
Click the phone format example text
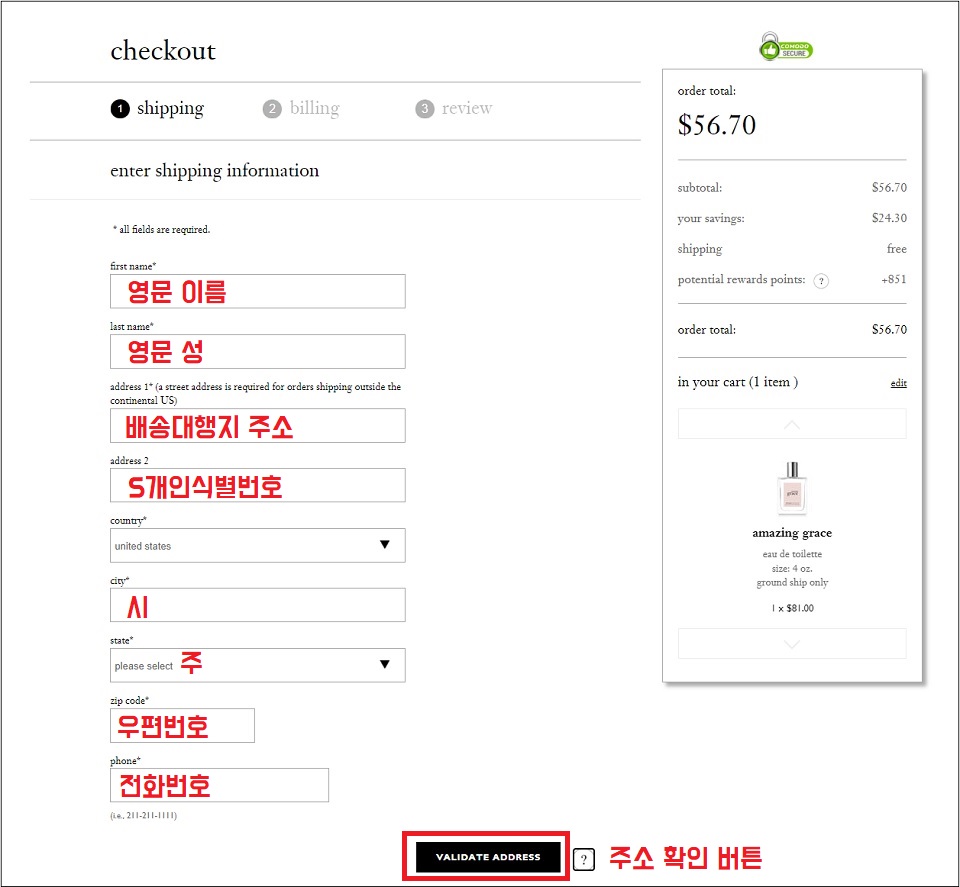pos(144,815)
